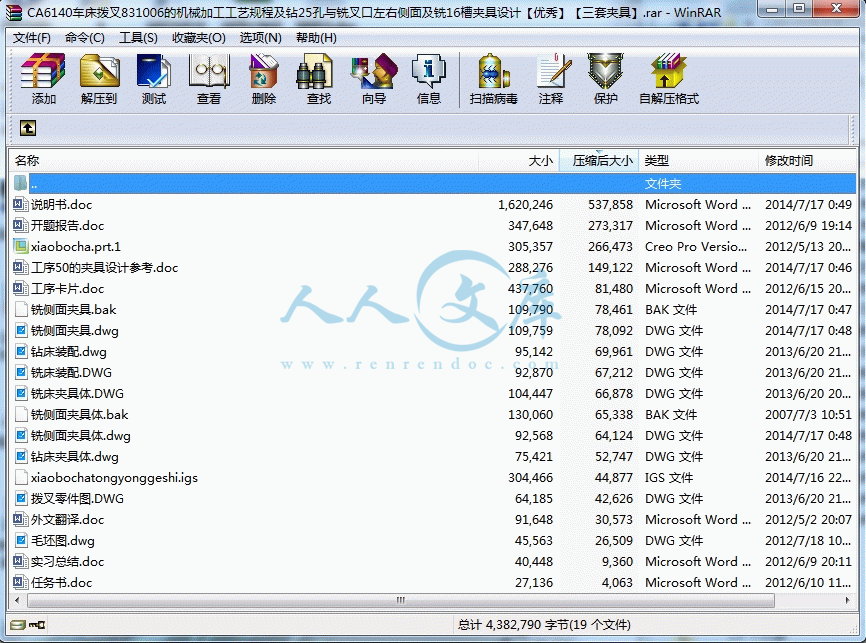The image size is (866, 643).
Task: Click the Word icon beside 任务书.doc
Action: (20, 582)
